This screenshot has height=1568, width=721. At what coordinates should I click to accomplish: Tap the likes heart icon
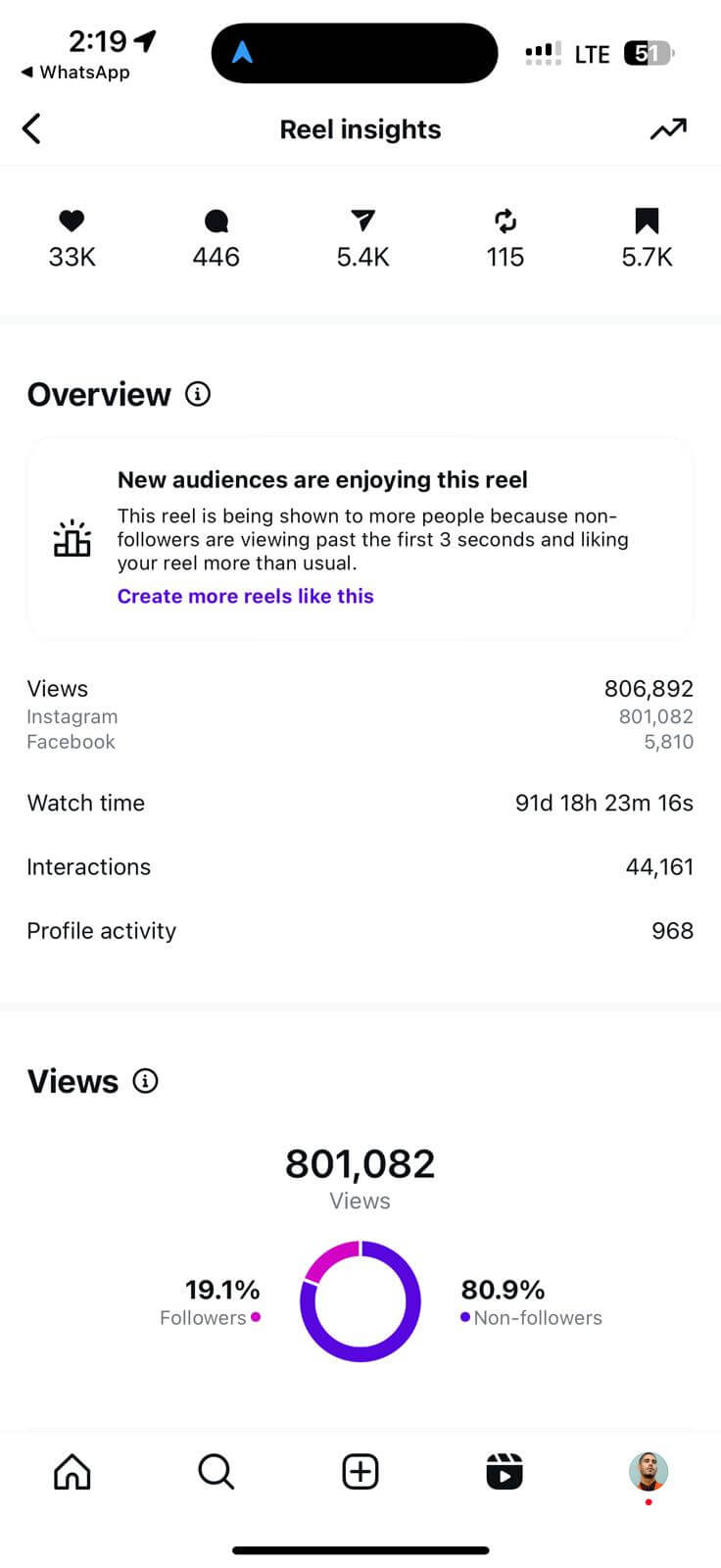[72, 220]
